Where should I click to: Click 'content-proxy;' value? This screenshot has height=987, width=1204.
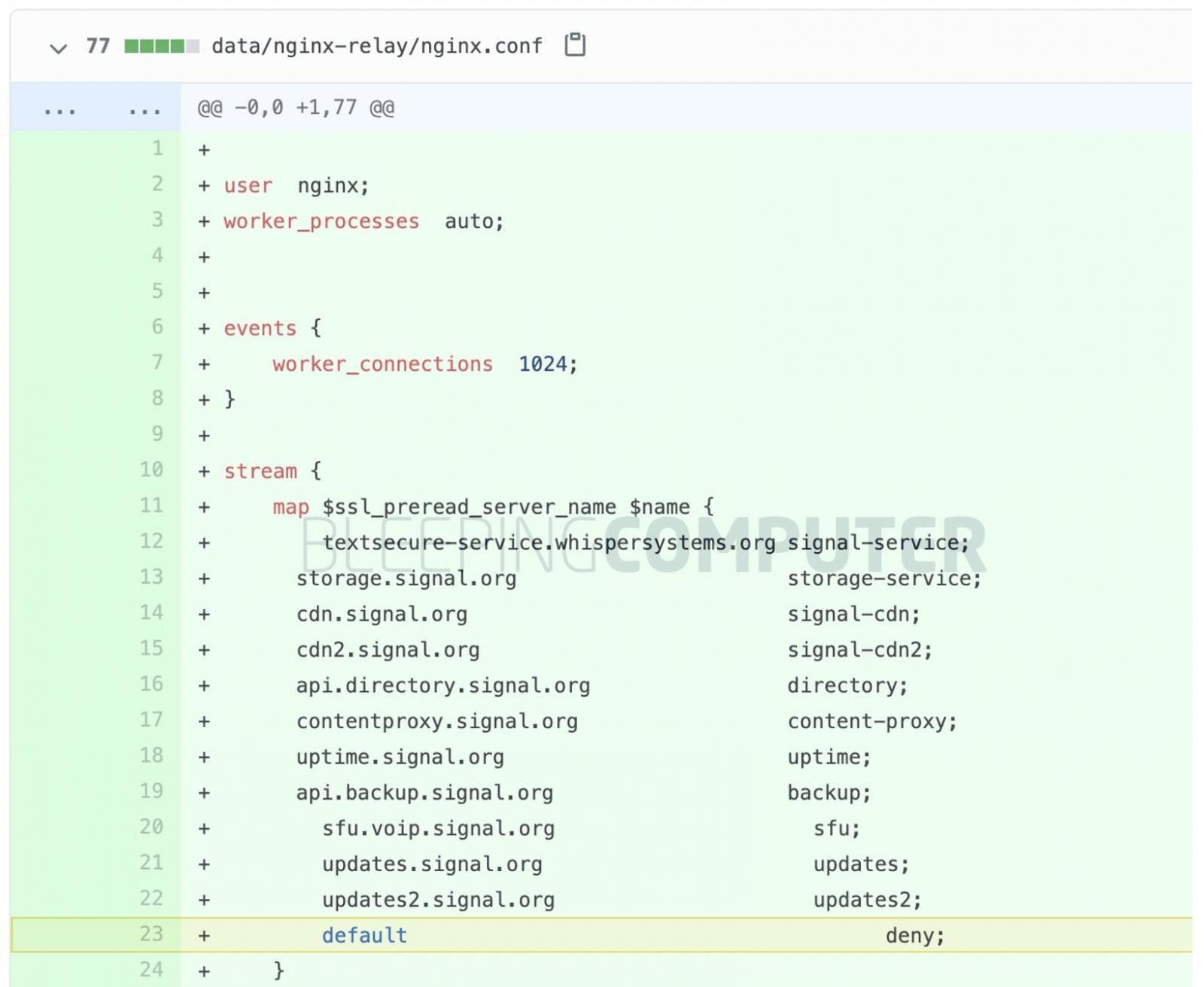[x=872, y=721]
